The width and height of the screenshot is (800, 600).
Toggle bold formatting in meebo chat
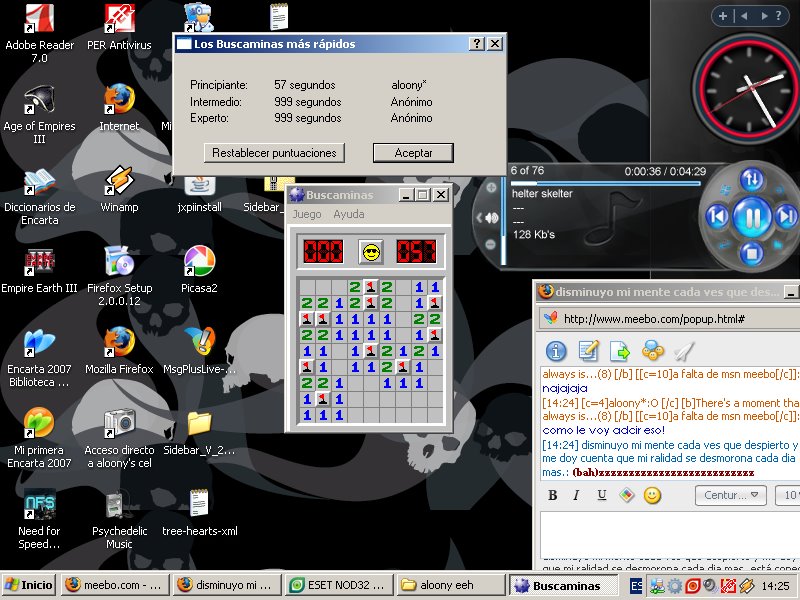point(553,495)
